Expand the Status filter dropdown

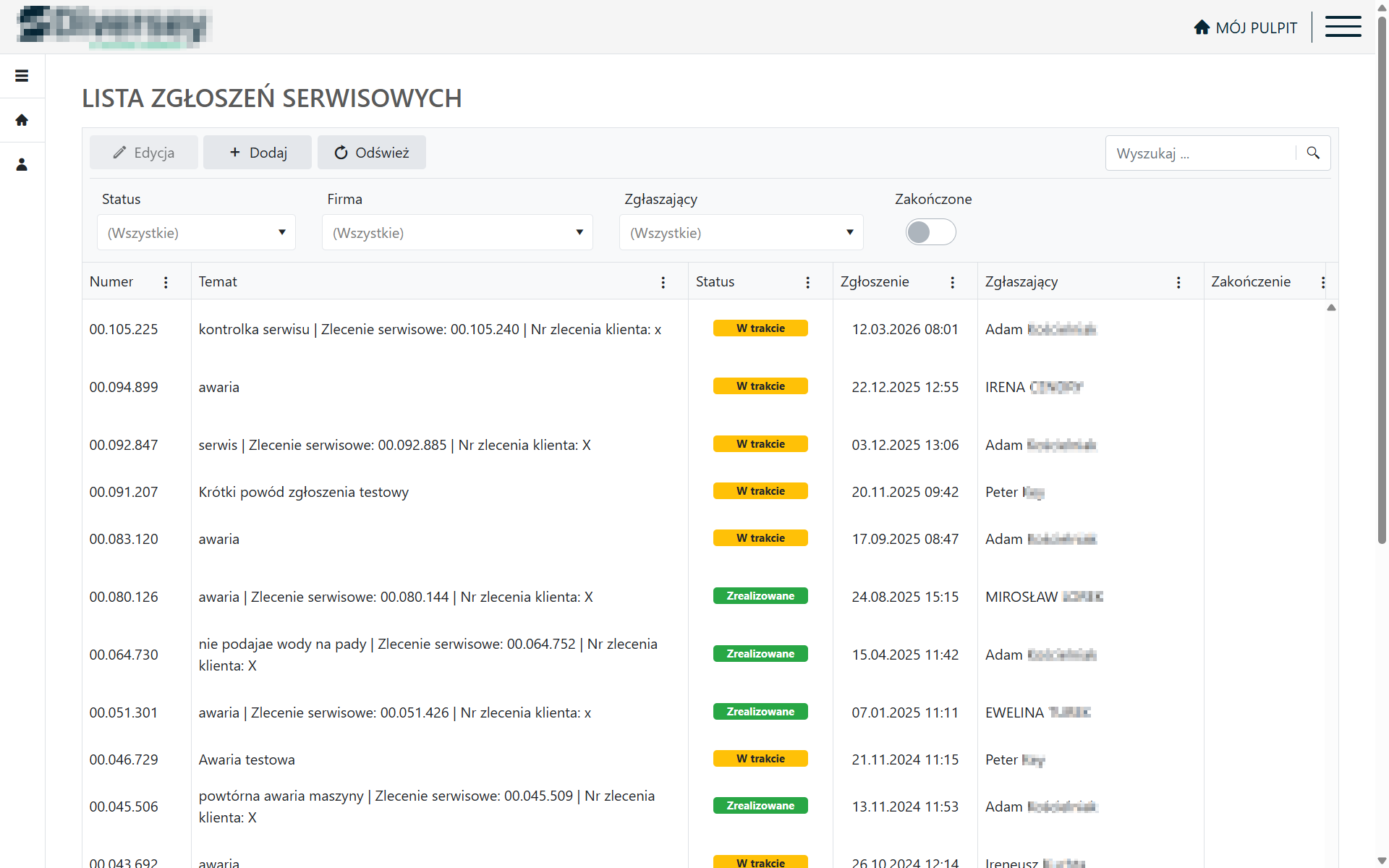196,233
